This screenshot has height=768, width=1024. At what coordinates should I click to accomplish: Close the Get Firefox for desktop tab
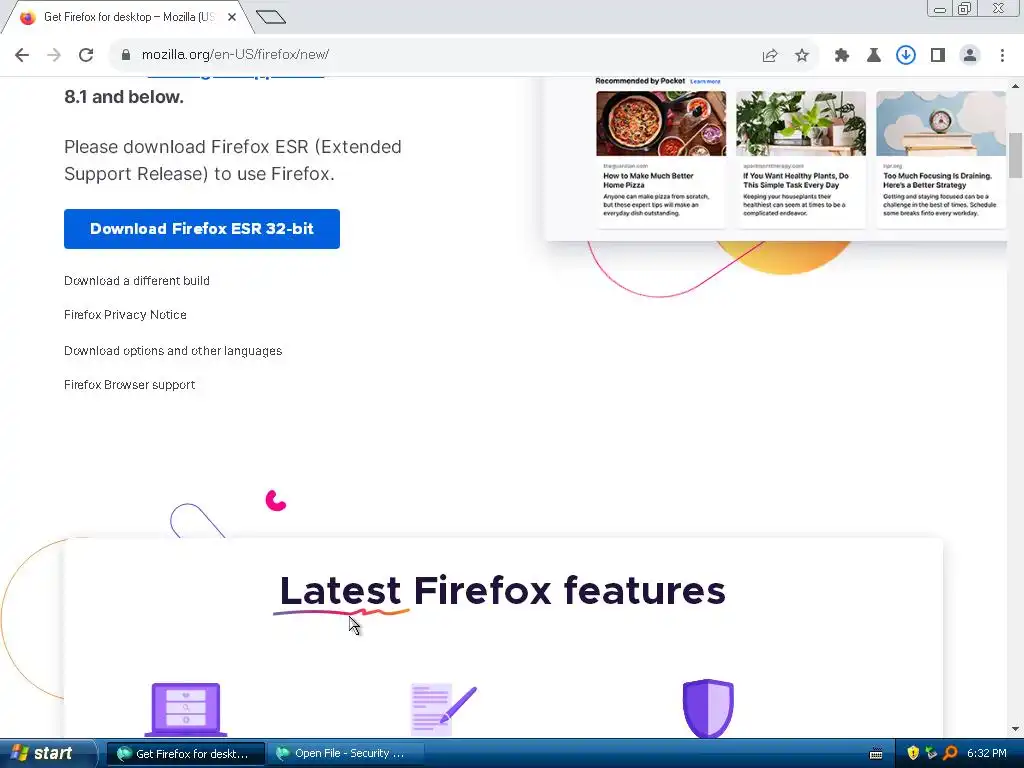tap(232, 18)
